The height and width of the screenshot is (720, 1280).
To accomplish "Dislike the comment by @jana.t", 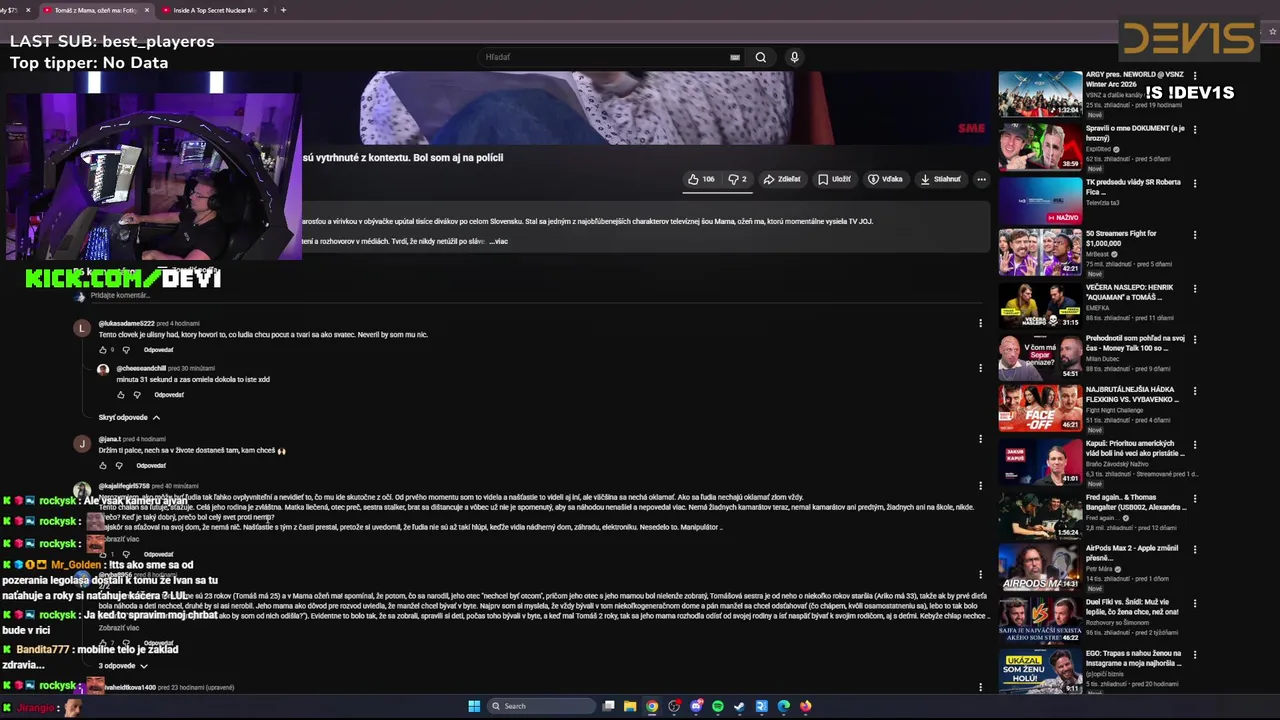I will [119, 466].
